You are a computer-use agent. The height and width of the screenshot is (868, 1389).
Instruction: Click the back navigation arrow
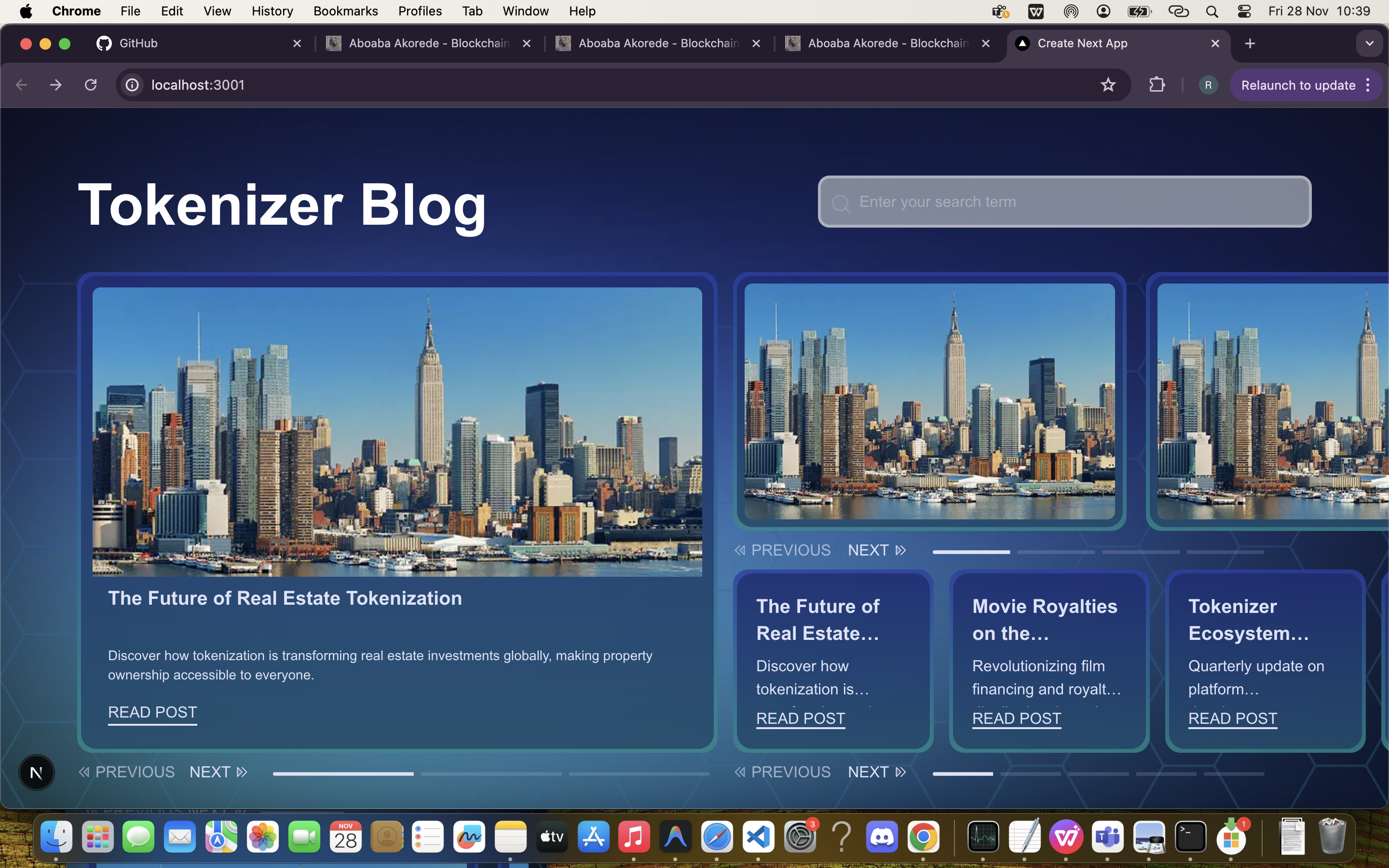(x=21, y=84)
